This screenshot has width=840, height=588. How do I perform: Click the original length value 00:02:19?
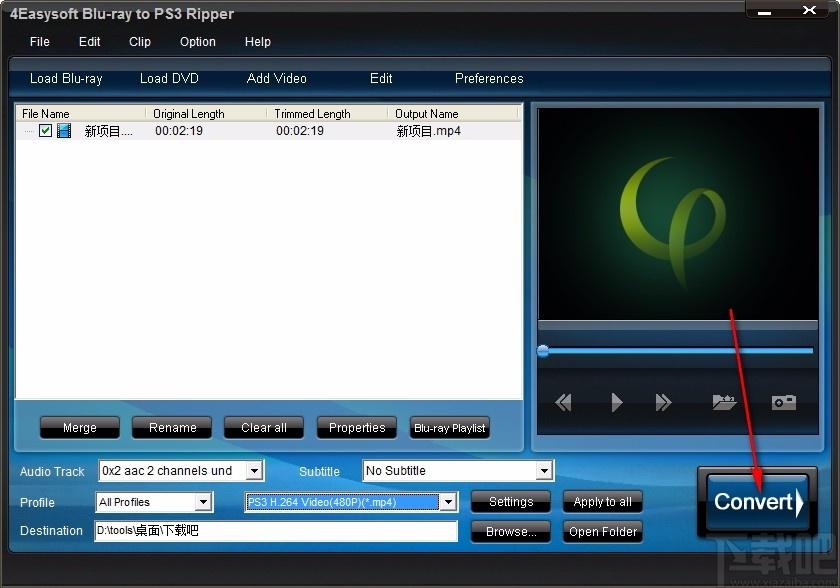179,131
